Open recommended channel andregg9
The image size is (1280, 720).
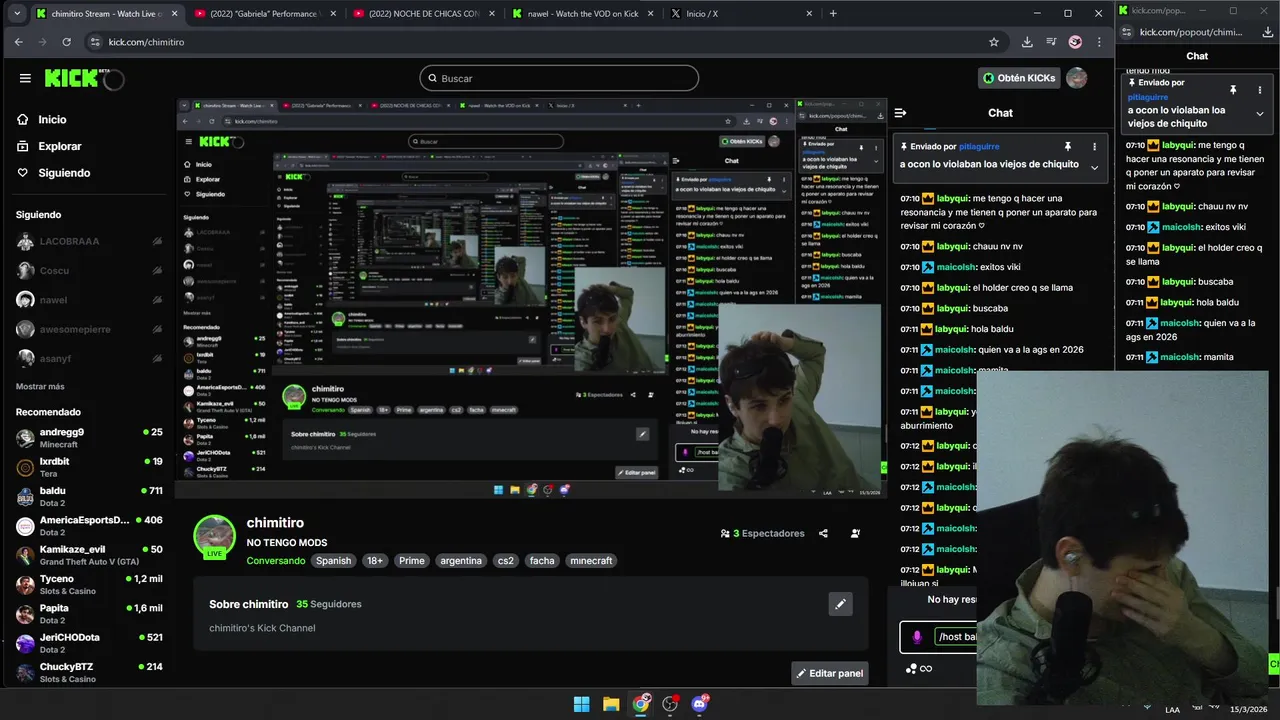88,438
